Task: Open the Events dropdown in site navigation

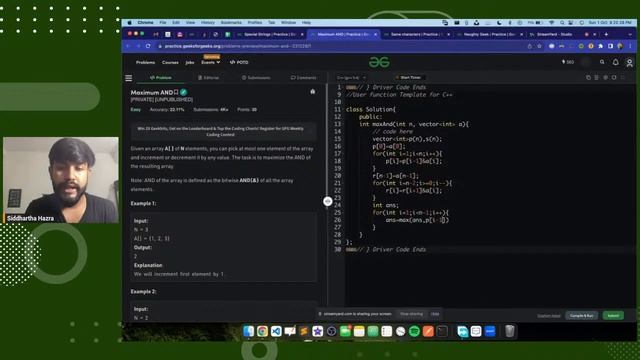Action: [211, 62]
